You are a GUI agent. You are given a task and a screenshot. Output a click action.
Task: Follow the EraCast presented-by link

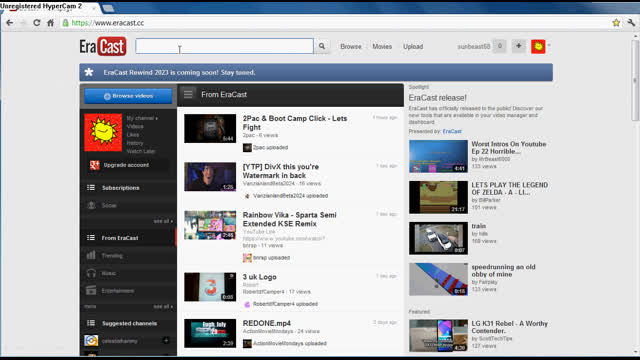point(452,131)
